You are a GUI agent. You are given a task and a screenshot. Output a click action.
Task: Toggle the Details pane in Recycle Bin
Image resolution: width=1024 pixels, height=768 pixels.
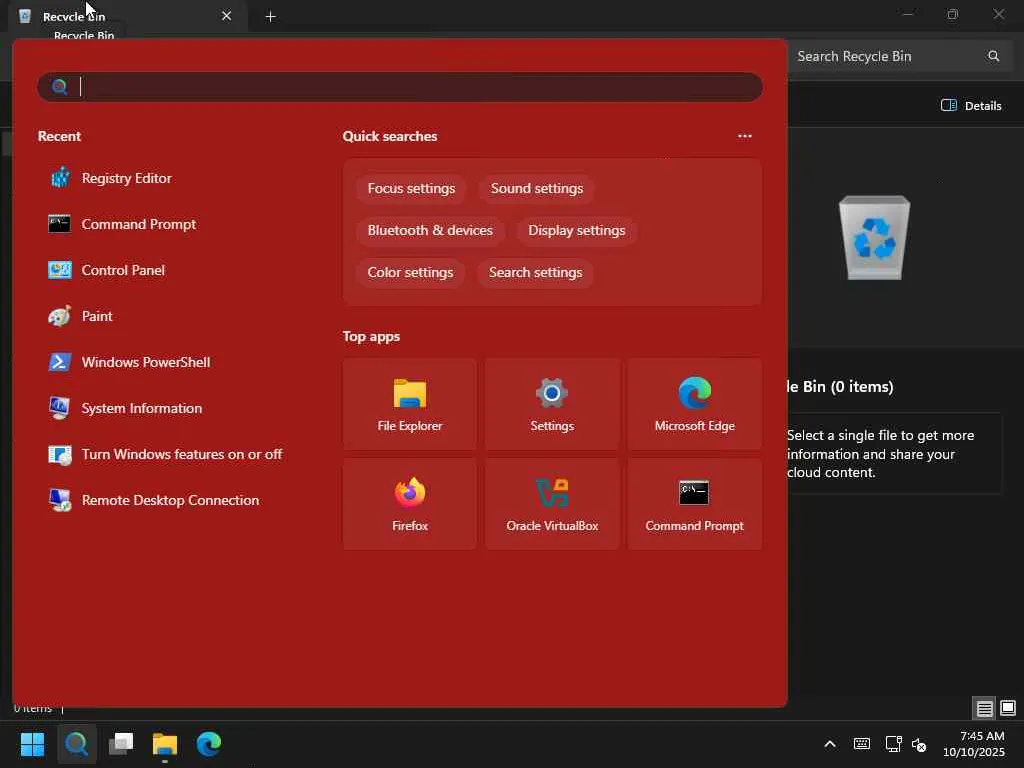(x=971, y=106)
